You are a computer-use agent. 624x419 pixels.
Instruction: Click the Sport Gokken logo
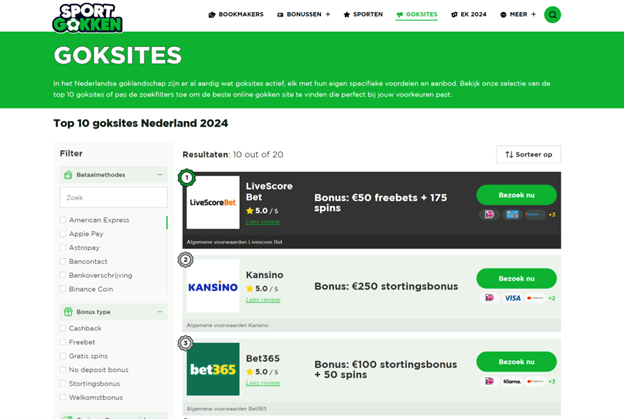[87, 15]
